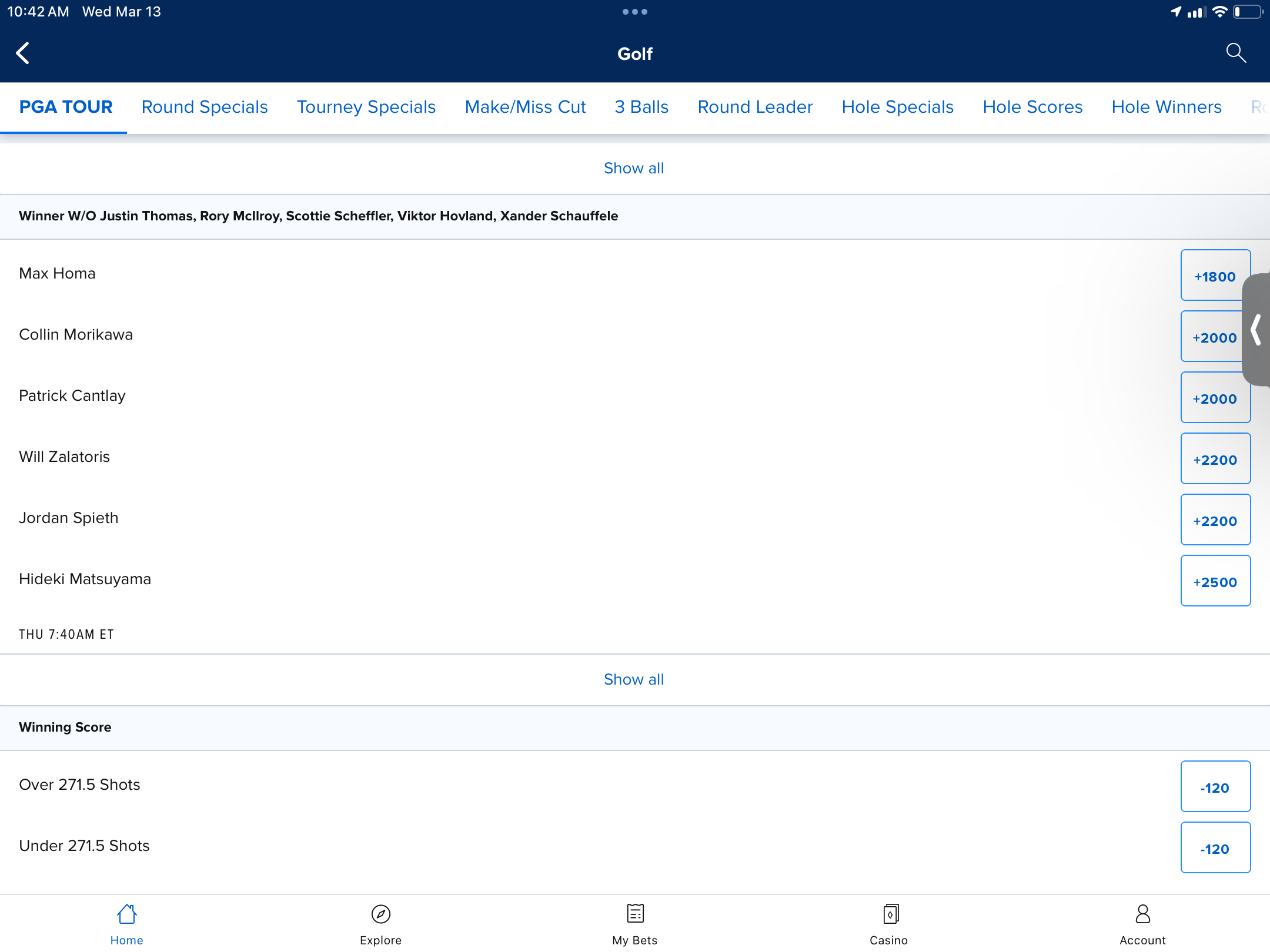Viewport: 1270px width, 952px height.
Task: Tap the back arrow icon
Action: [23, 53]
